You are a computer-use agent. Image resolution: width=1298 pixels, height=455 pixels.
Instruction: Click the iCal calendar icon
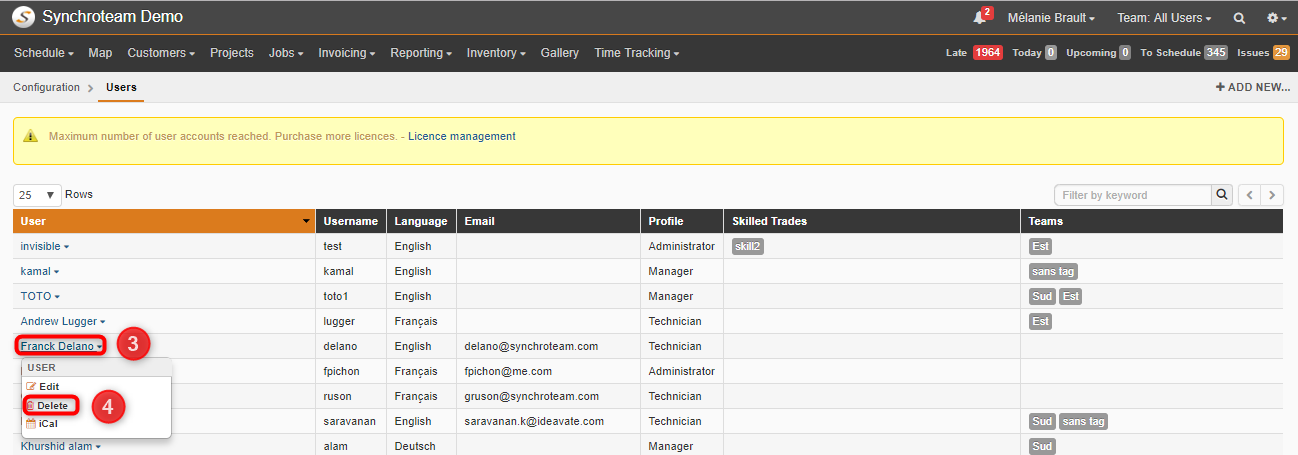[31, 424]
